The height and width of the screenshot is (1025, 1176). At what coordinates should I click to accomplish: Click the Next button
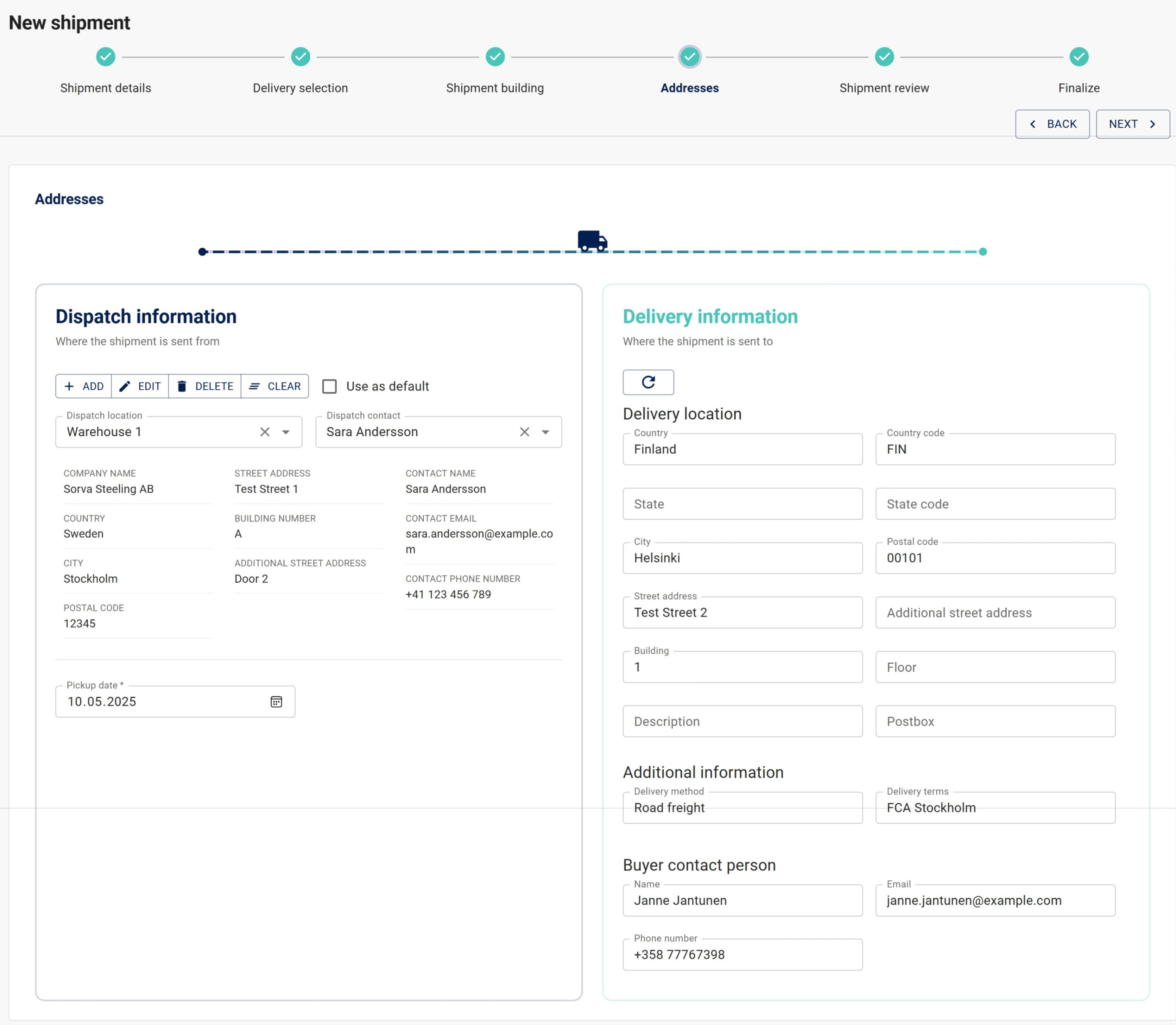click(x=1132, y=124)
